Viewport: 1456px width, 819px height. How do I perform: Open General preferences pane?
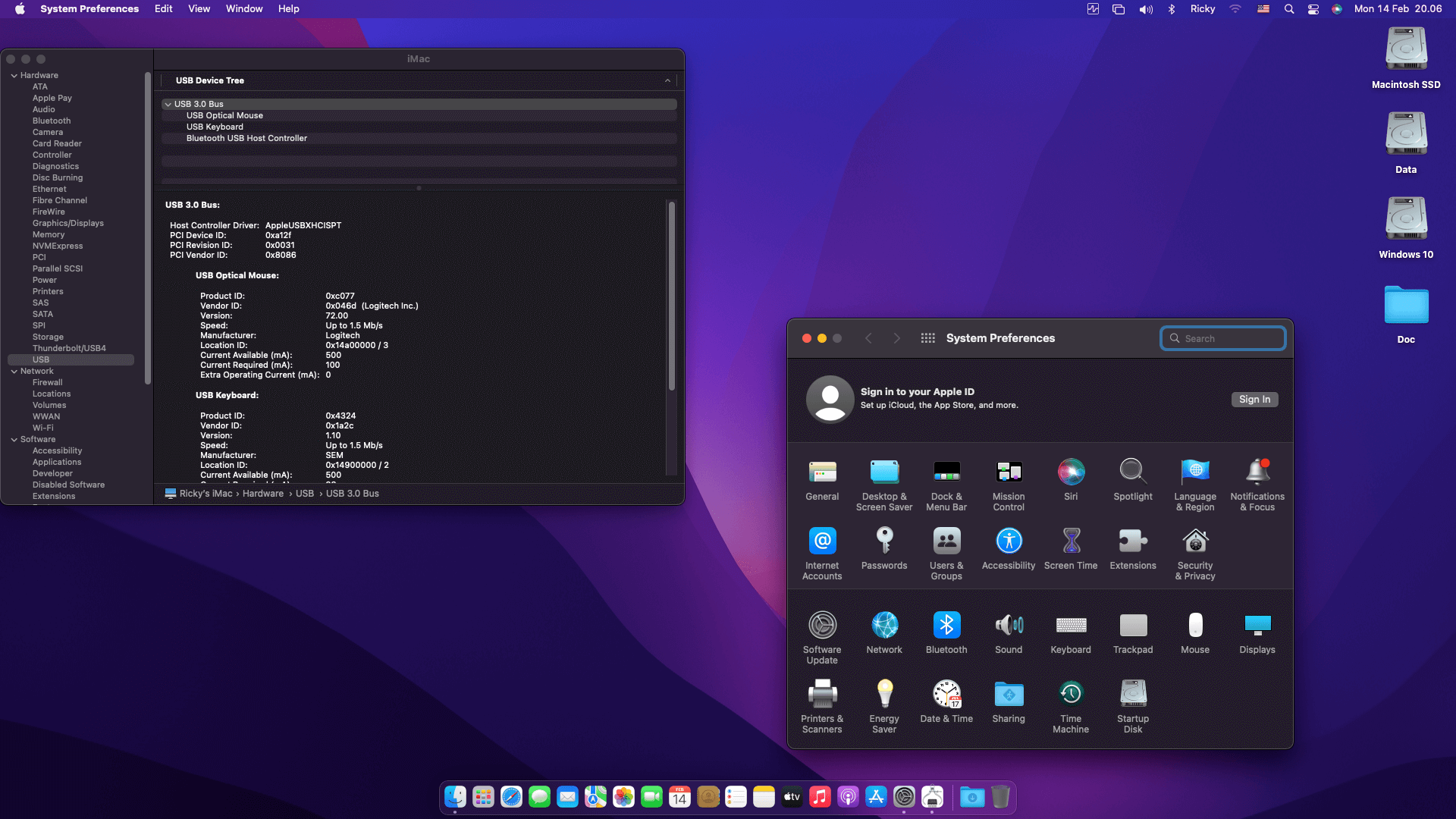click(x=822, y=480)
